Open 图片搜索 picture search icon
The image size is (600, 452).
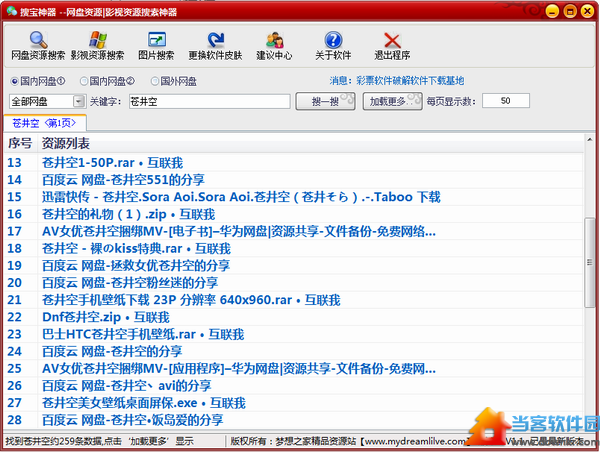coord(156,46)
